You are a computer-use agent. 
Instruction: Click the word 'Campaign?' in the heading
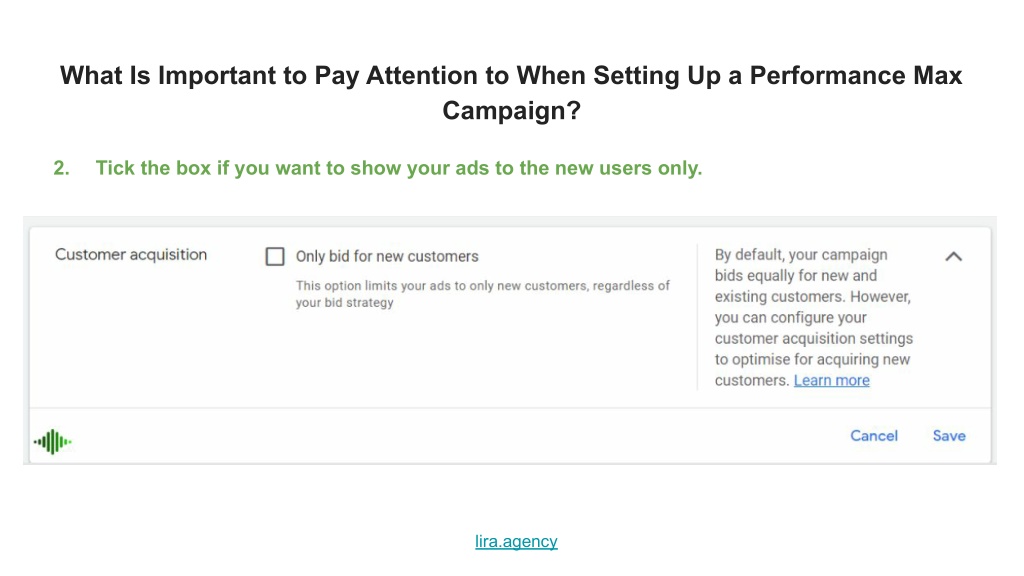[511, 110]
